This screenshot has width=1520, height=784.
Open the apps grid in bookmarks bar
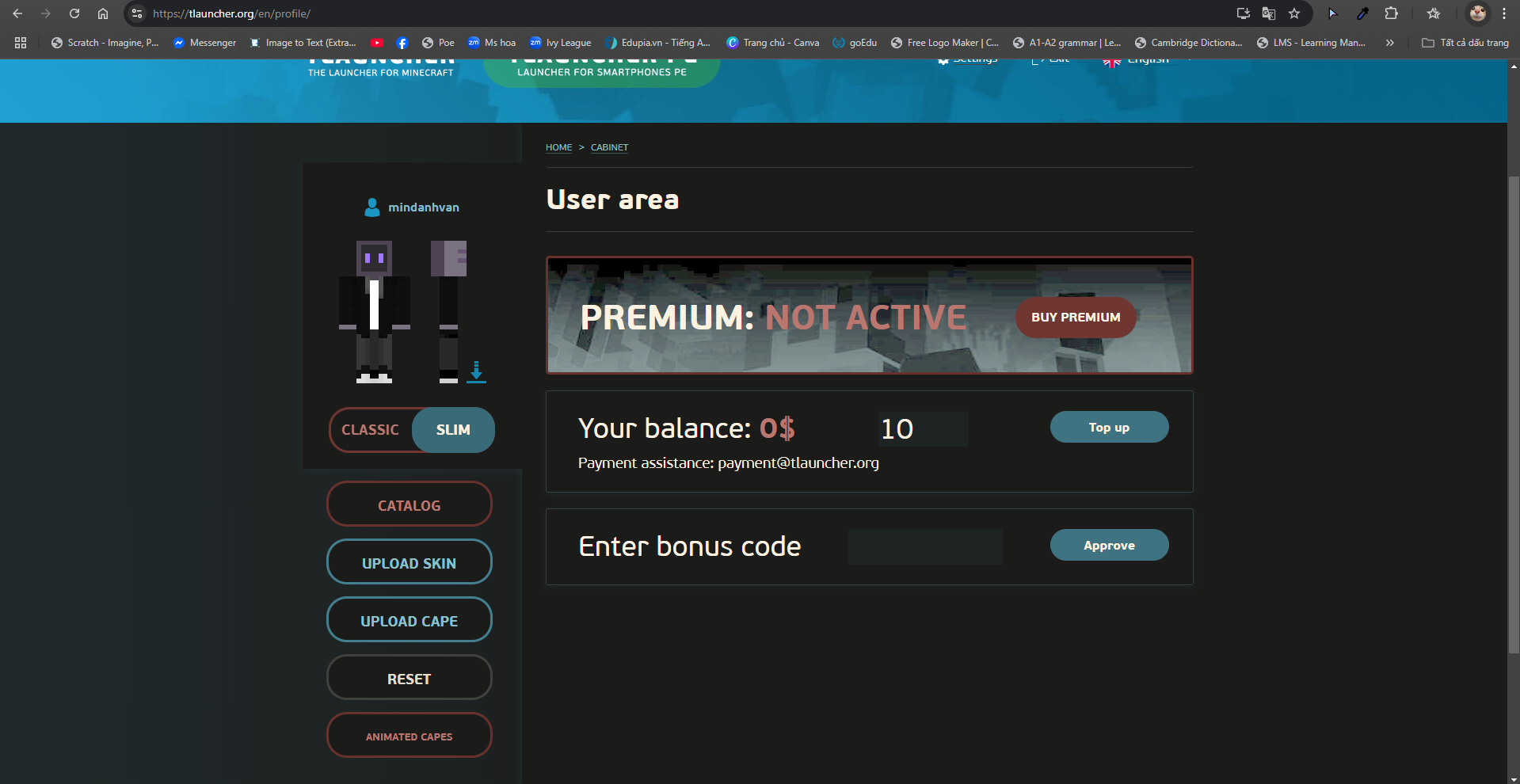pos(21,43)
